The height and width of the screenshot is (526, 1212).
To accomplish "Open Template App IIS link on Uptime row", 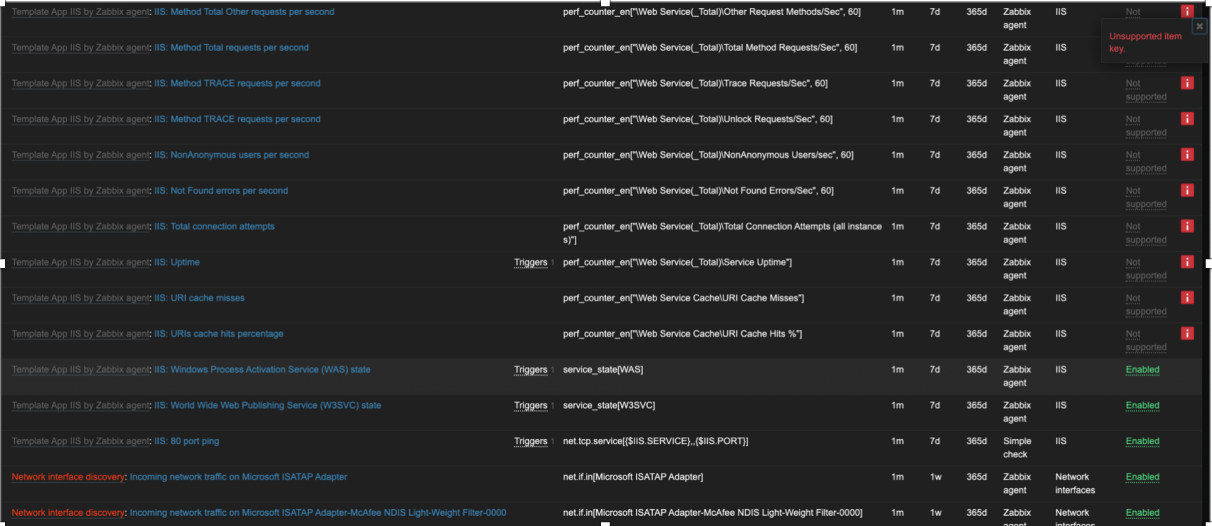I will tap(80, 263).
